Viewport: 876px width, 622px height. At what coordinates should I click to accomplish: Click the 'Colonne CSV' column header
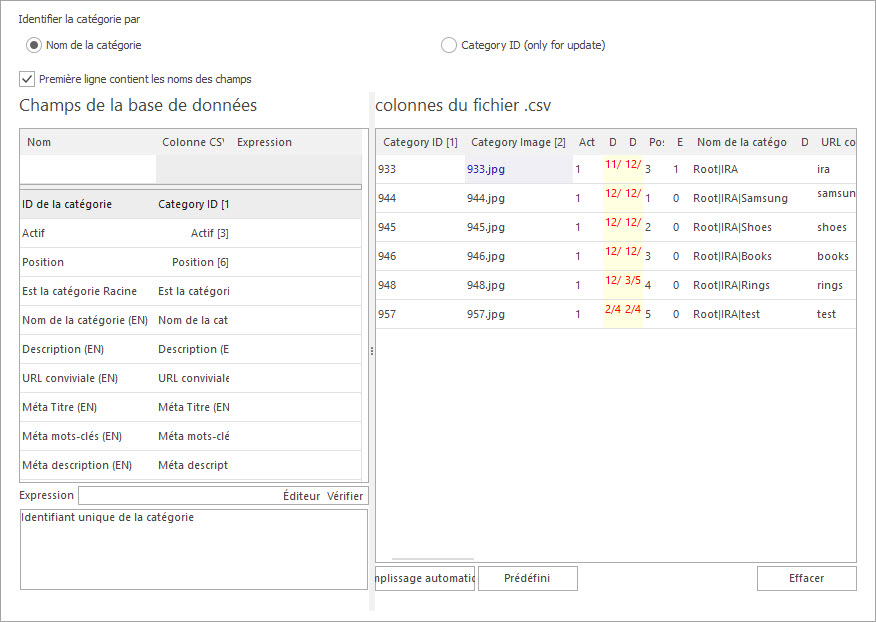[x=192, y=142]
